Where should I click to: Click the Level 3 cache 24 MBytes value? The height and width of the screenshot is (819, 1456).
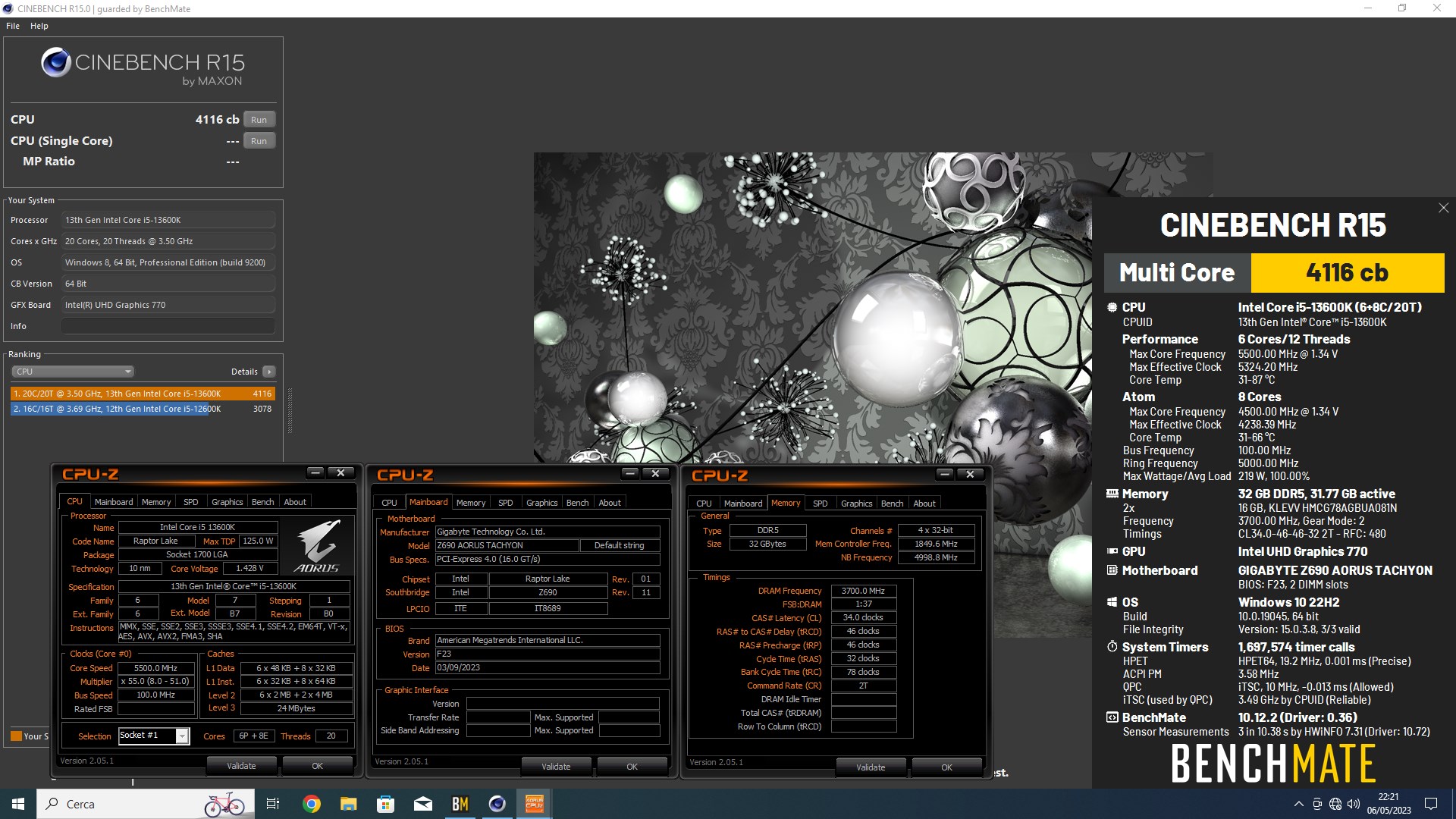[x=296, y=708]
